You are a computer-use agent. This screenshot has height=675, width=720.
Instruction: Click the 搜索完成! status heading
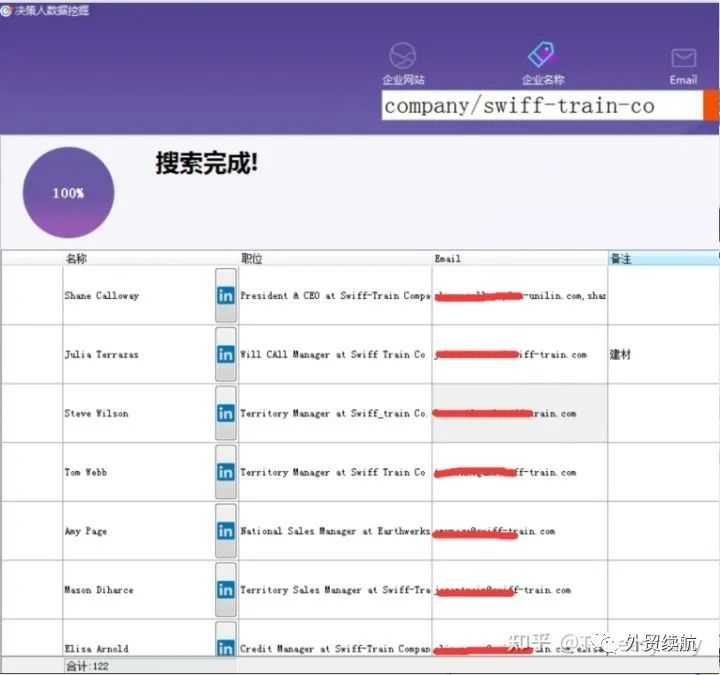click(x=207, y=163)
